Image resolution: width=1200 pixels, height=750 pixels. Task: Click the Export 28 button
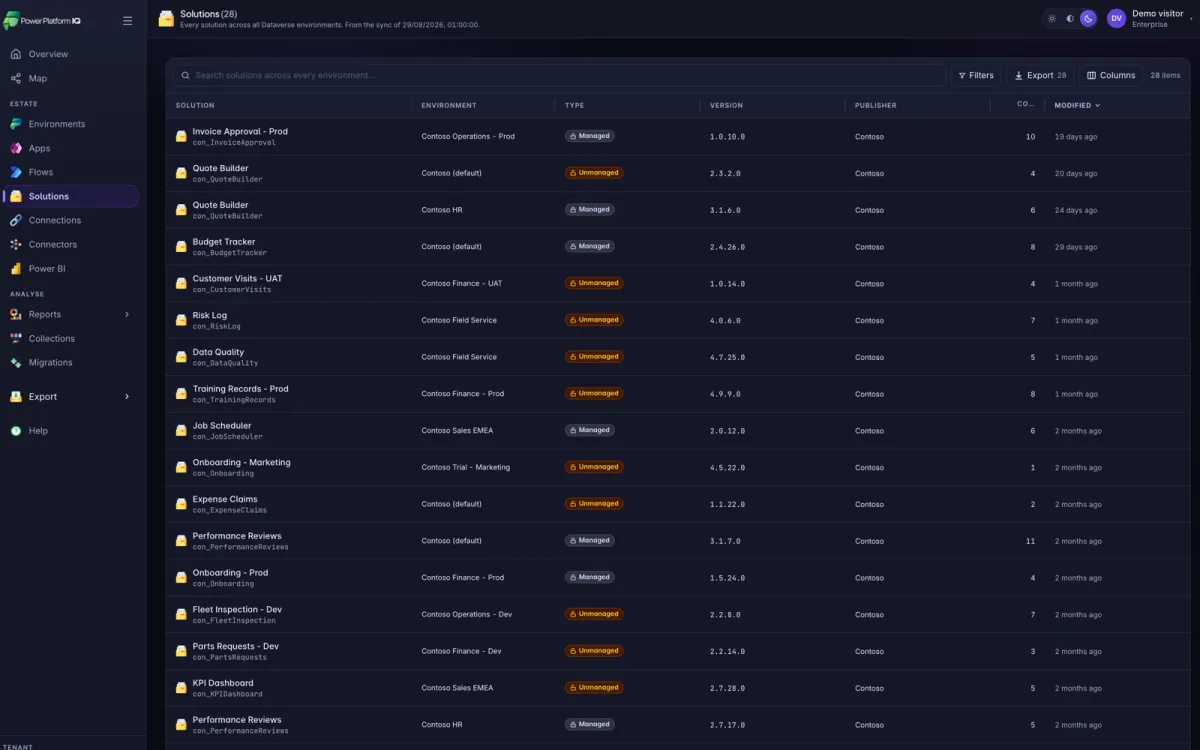pos(1040,75)
